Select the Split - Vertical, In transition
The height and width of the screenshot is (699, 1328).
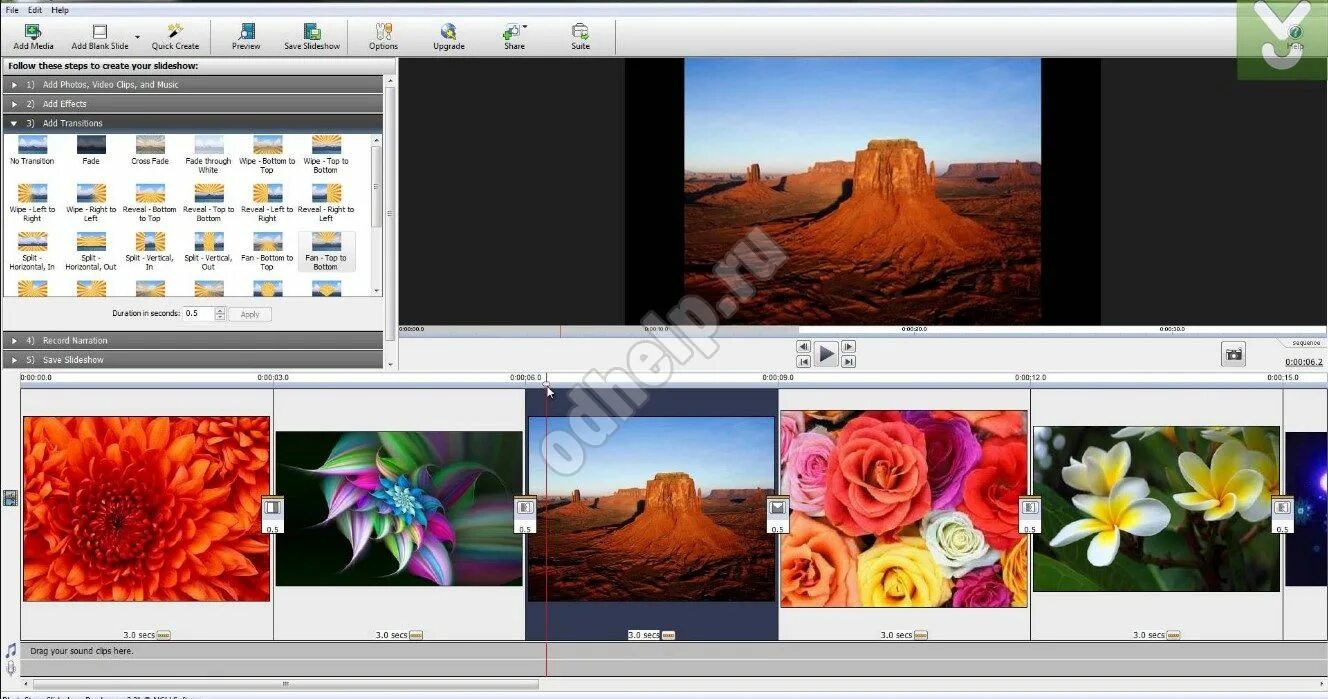tap(150, 251)
